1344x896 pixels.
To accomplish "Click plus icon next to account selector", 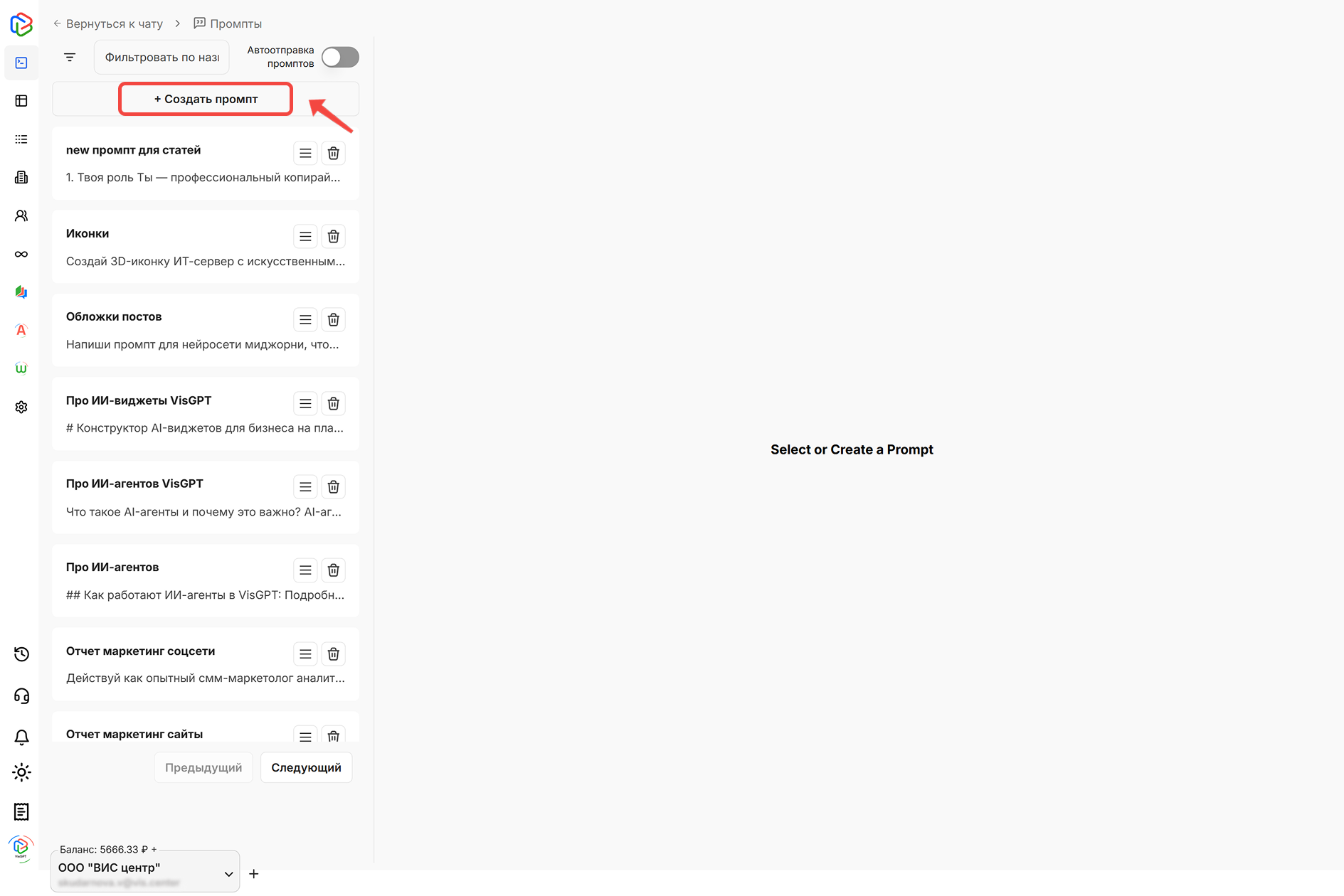I will click(x=254, y=874).
